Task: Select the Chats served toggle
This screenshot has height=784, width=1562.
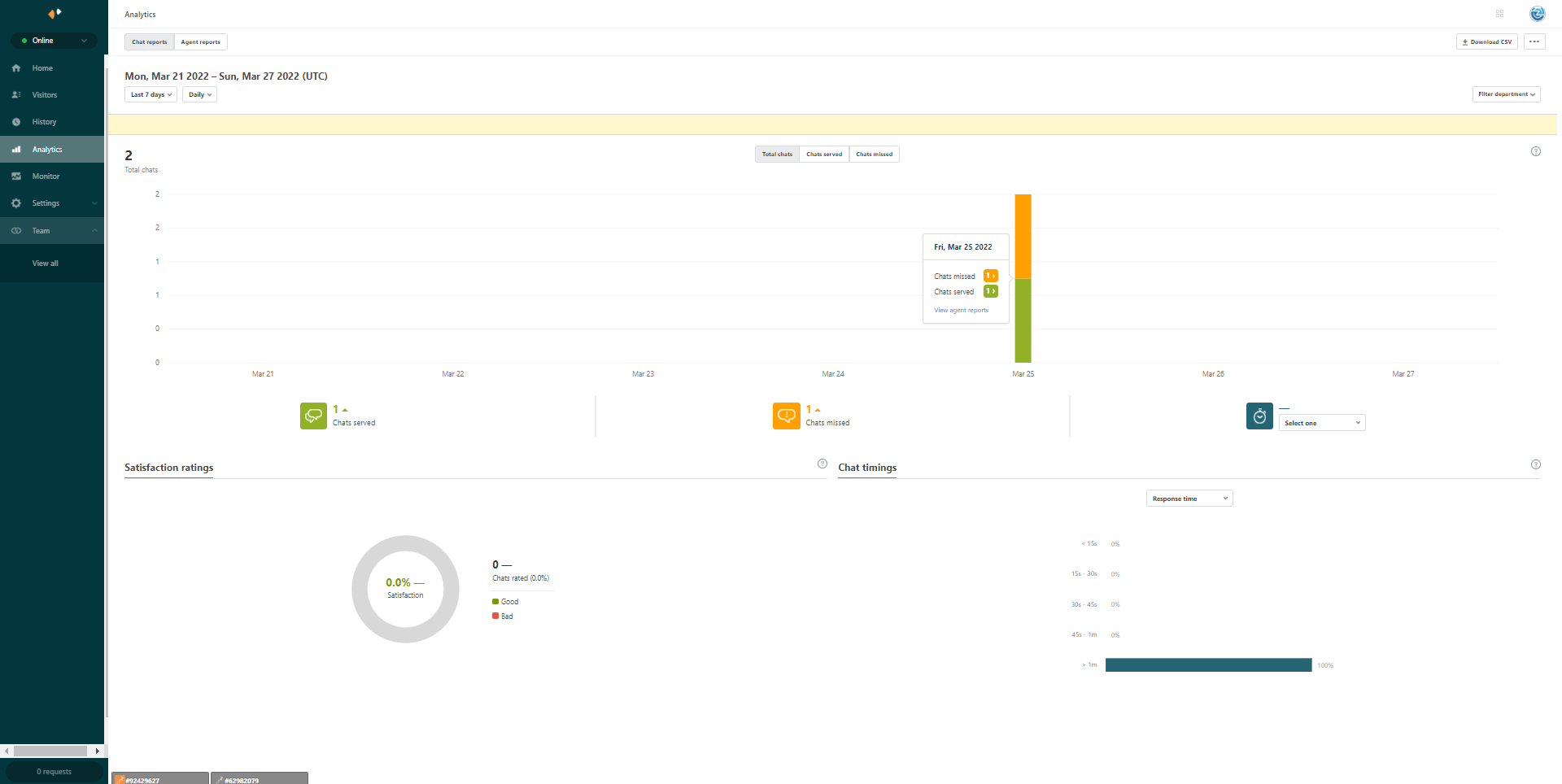Action: click(x=824, y=155)
